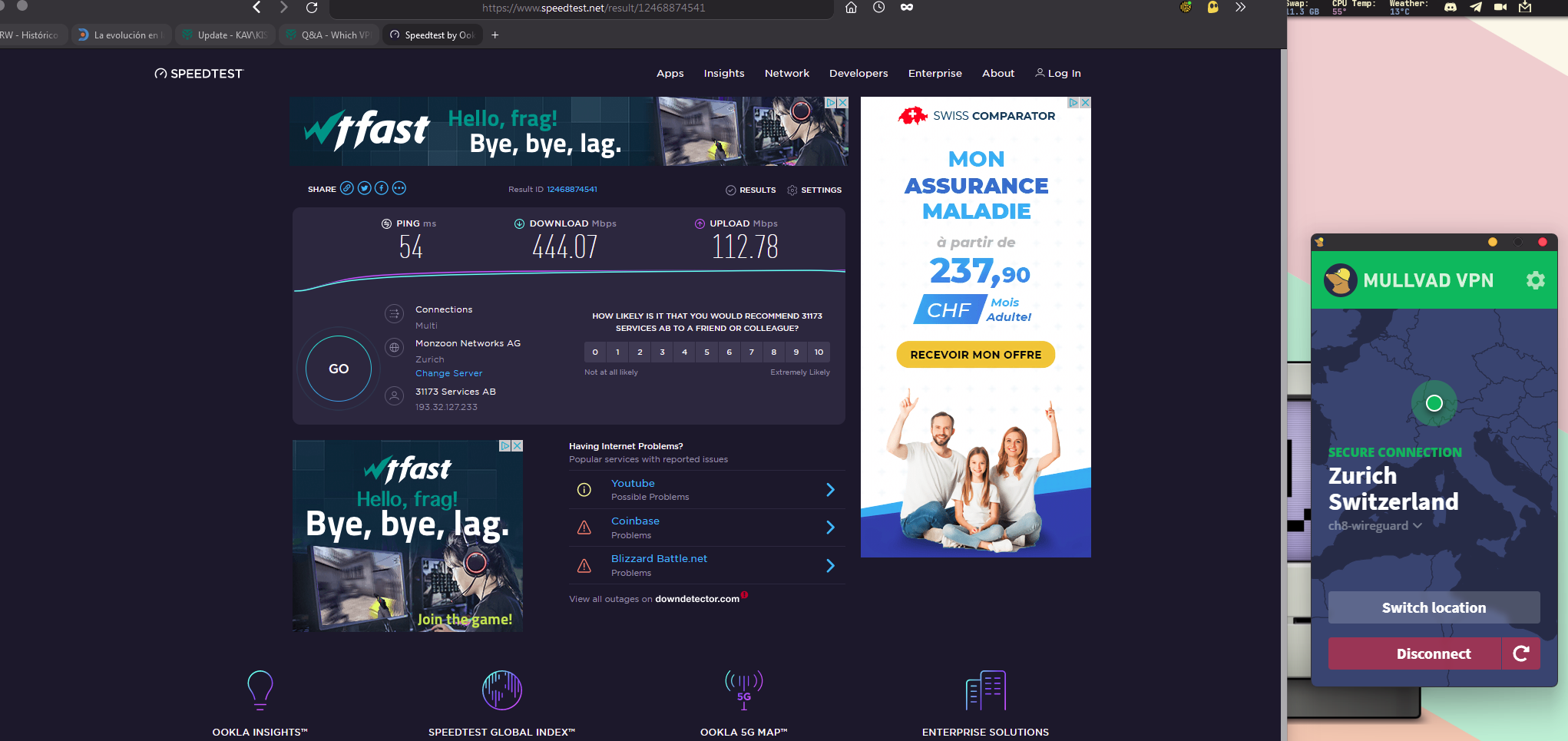Viewport: 1568px width, 741px height.
Task: Open the Insights menu item
Action: click(723, 74)
